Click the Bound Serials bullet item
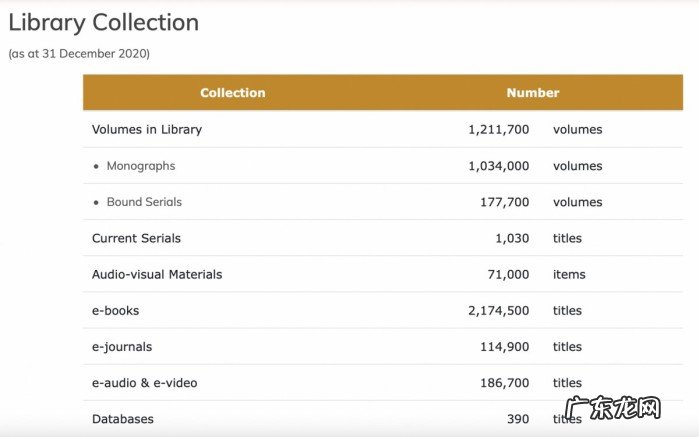This screenshot has height=437, width=699. tap(144, 202)
